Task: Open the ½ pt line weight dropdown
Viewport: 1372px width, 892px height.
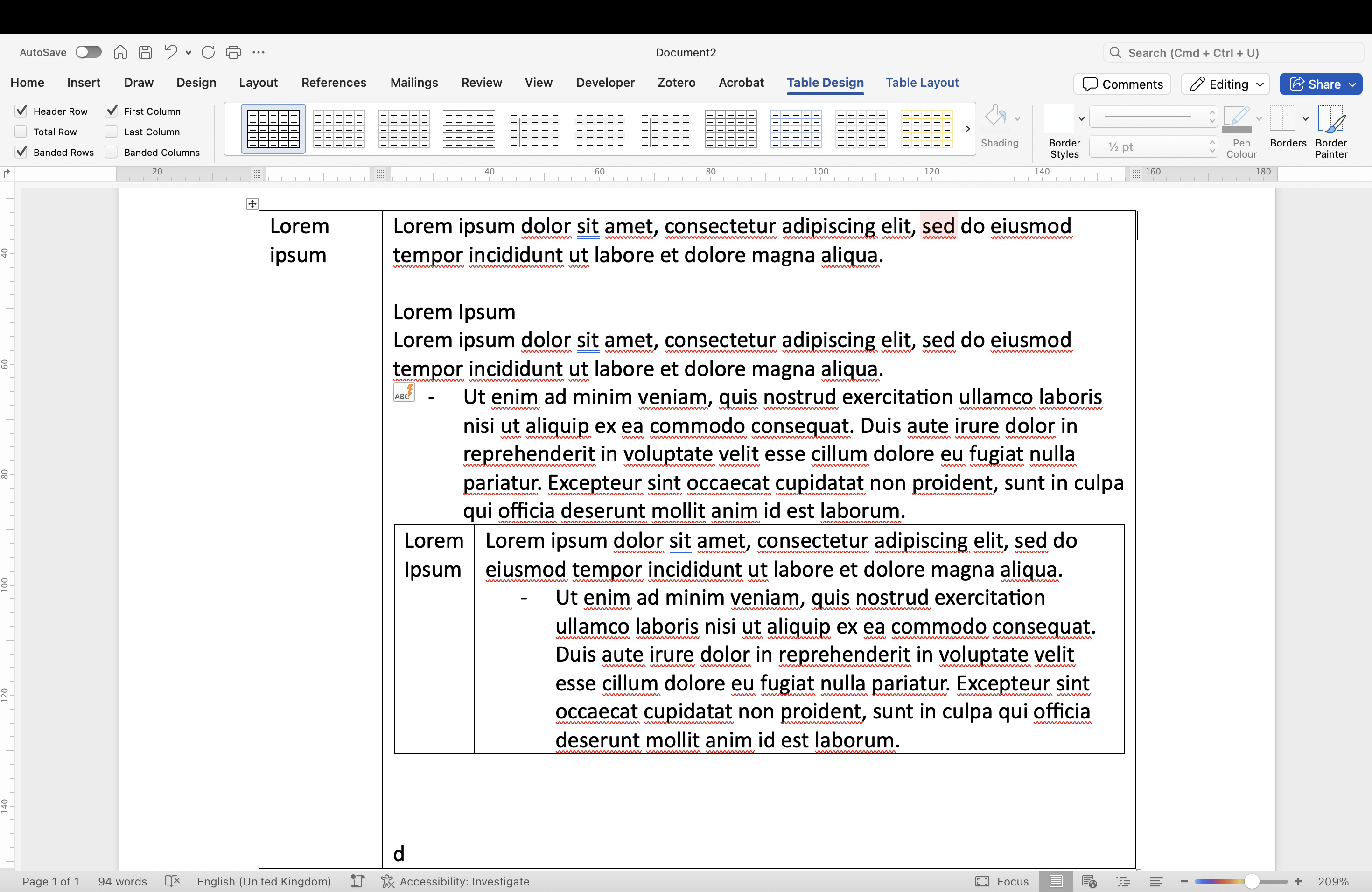Action: point(1154,147)
